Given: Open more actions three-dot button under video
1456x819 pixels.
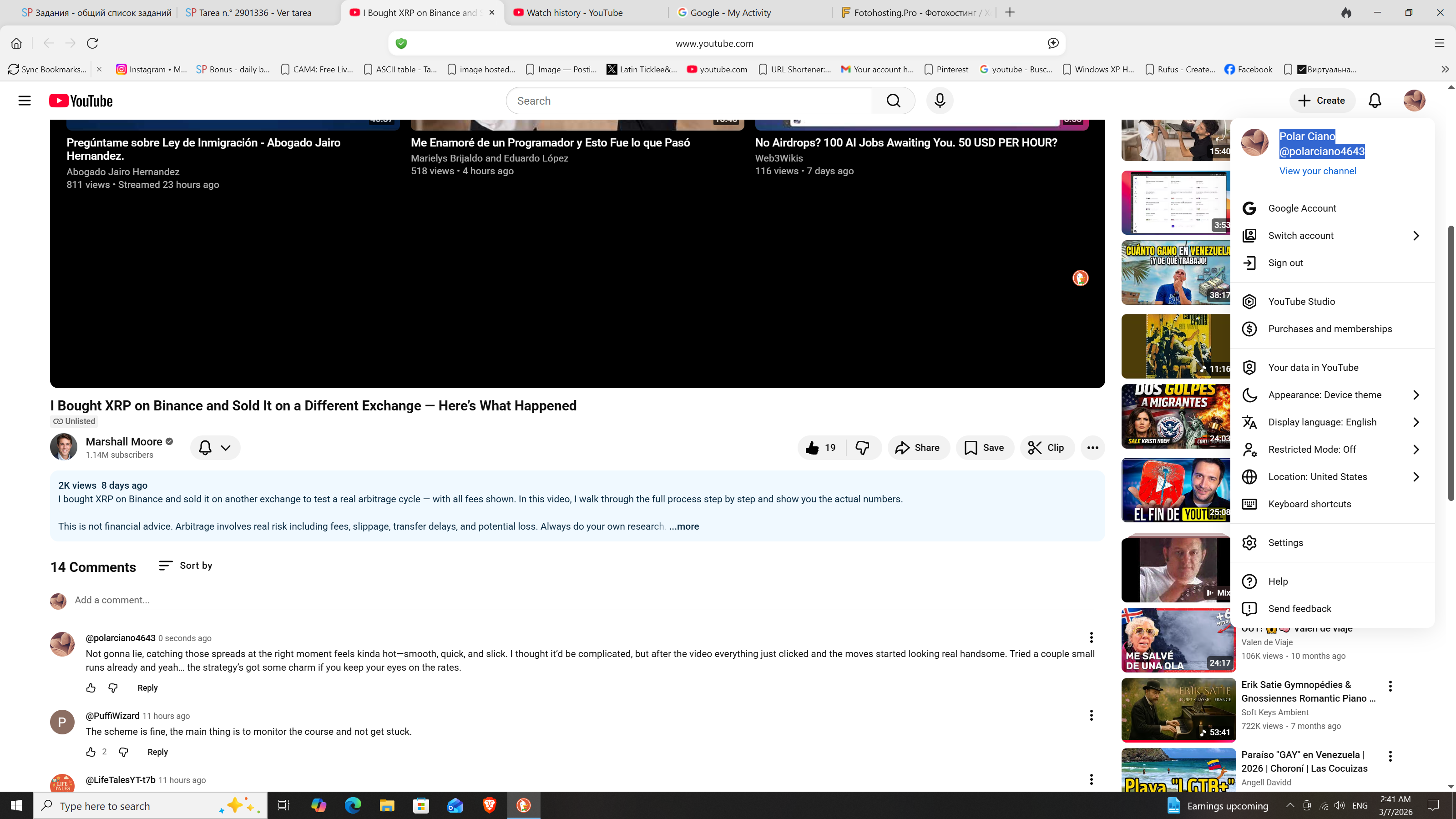Looking at the screenshot, I should pos(1092,448).
